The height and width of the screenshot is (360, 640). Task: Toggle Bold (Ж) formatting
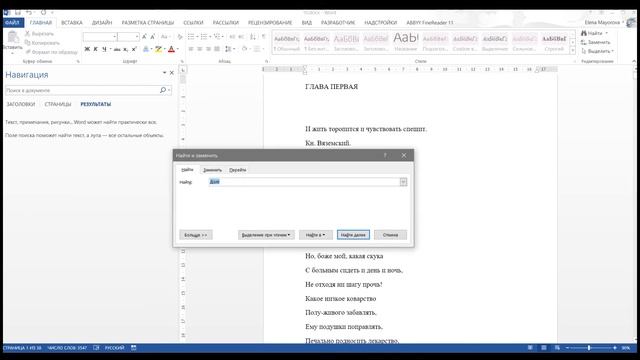click(x=87, y=49)
